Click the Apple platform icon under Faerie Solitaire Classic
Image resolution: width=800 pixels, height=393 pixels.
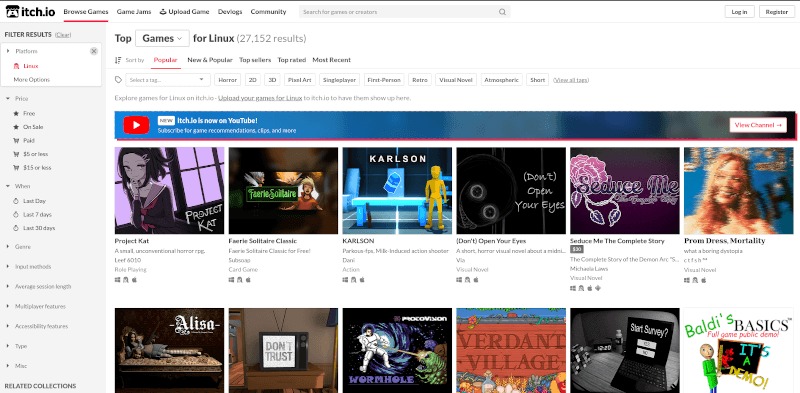point(248,280)
